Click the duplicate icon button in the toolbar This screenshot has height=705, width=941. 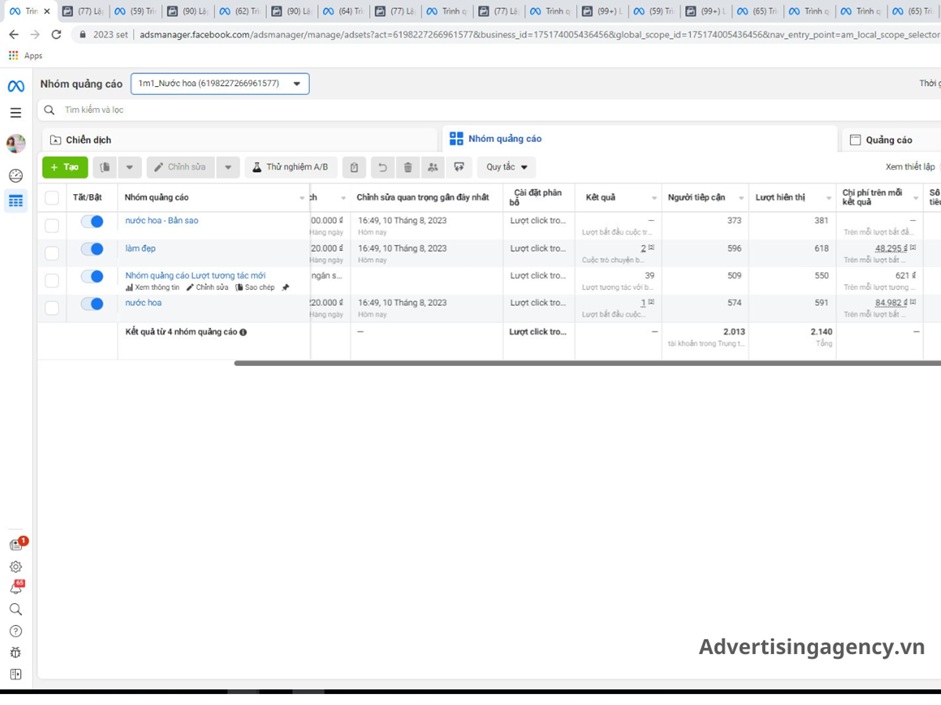coord(105,167)
